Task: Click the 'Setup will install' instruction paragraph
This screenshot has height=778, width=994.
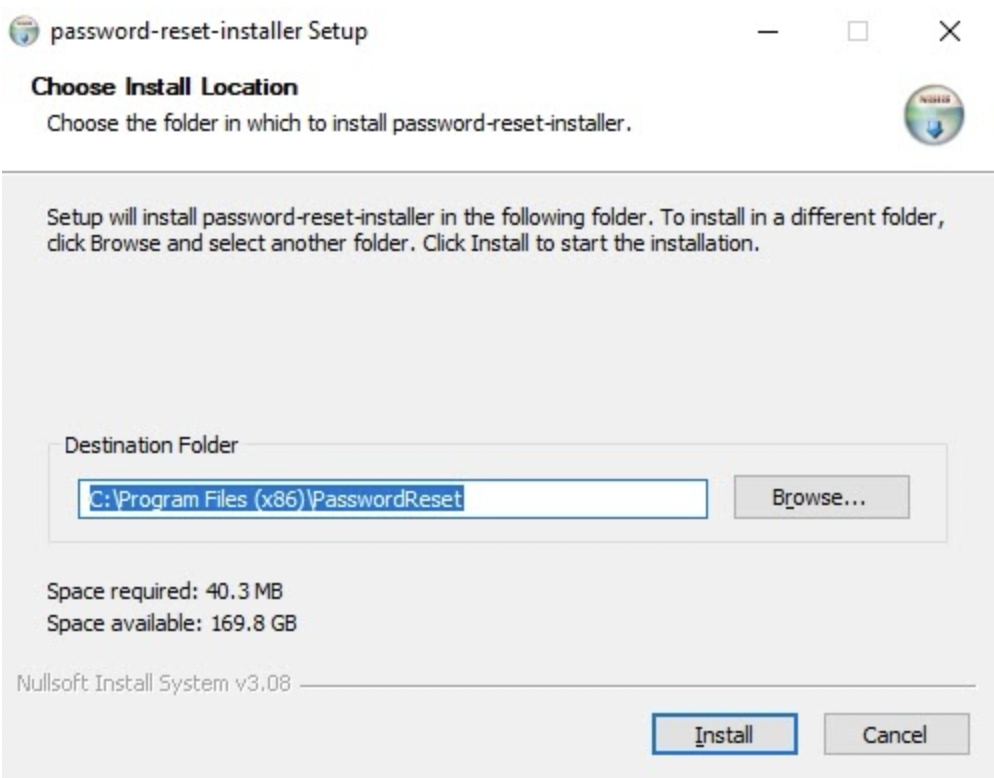Action: point(496,230)
